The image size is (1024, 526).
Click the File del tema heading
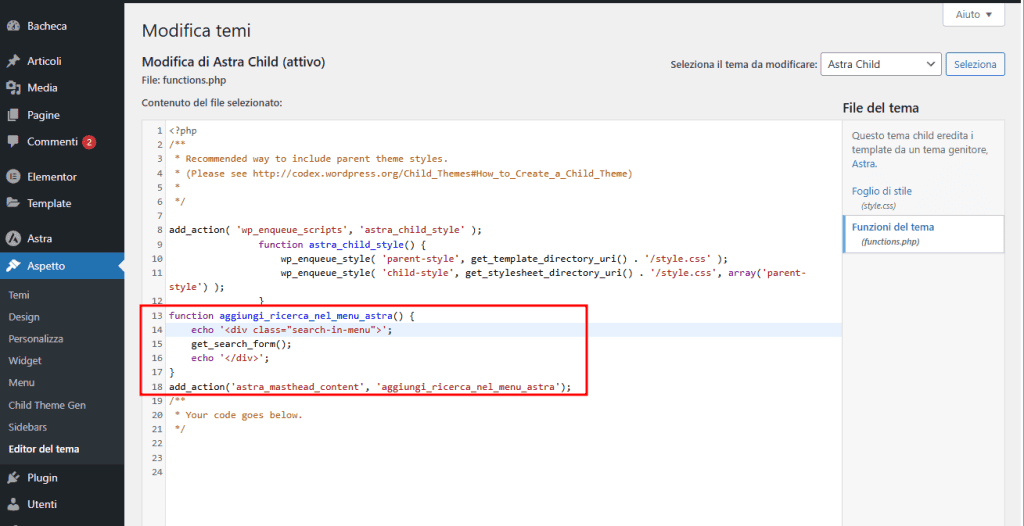[x=881, y=108]
